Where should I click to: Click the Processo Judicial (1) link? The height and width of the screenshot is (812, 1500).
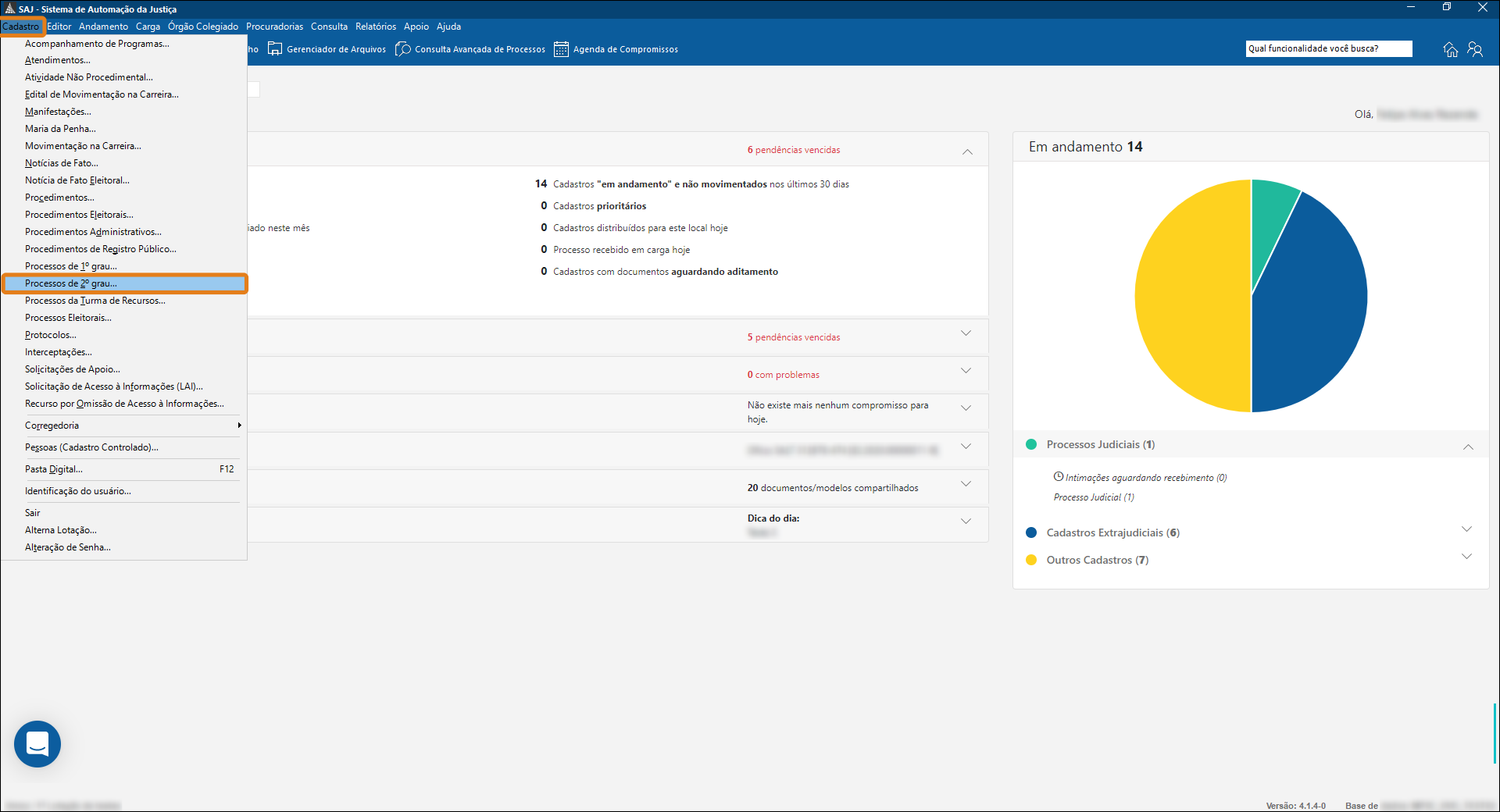tap(1094, 497)
